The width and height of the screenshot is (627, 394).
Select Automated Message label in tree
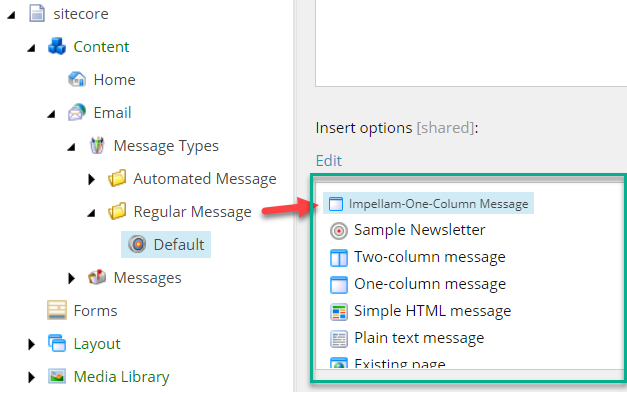click(x=205, y=178)
